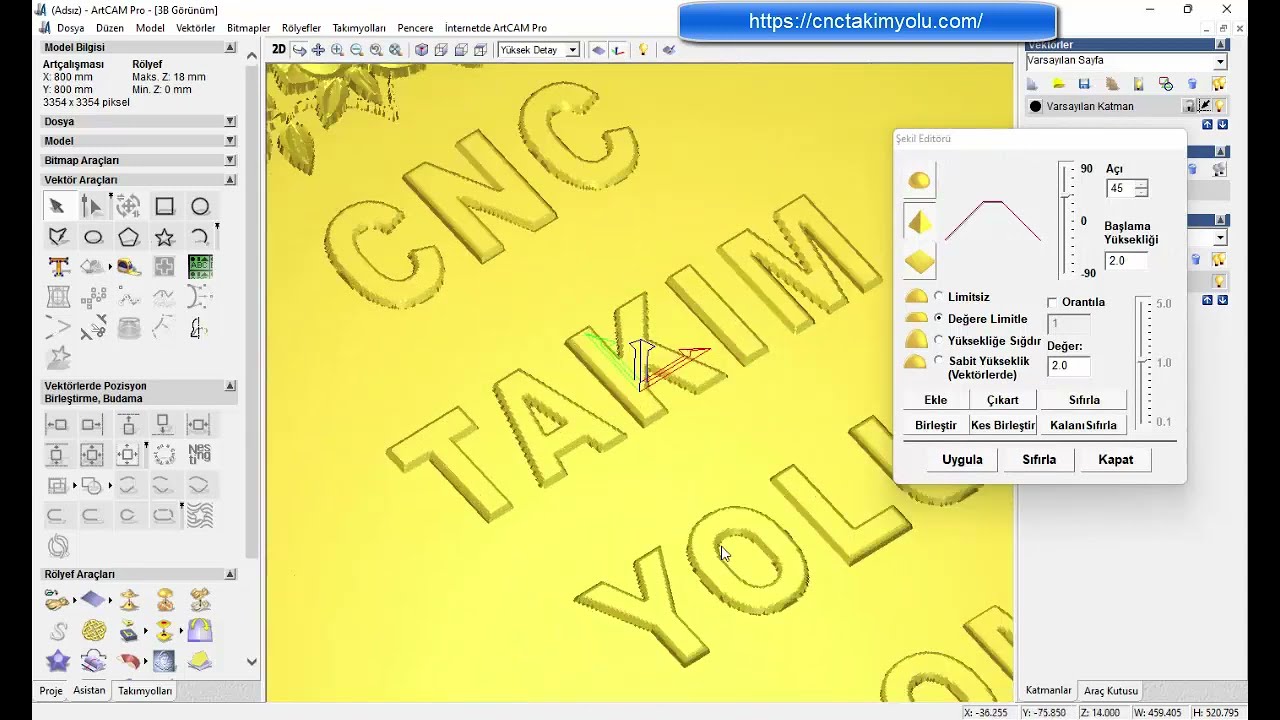Open the Dosya menu
The width and height of the screenshot is (1280, 720).
pos(70,28)
